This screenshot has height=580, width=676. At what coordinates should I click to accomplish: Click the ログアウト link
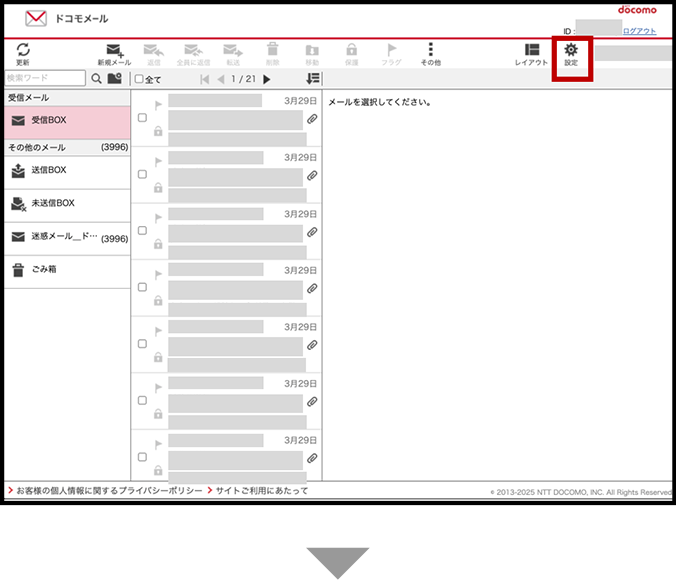639,31
